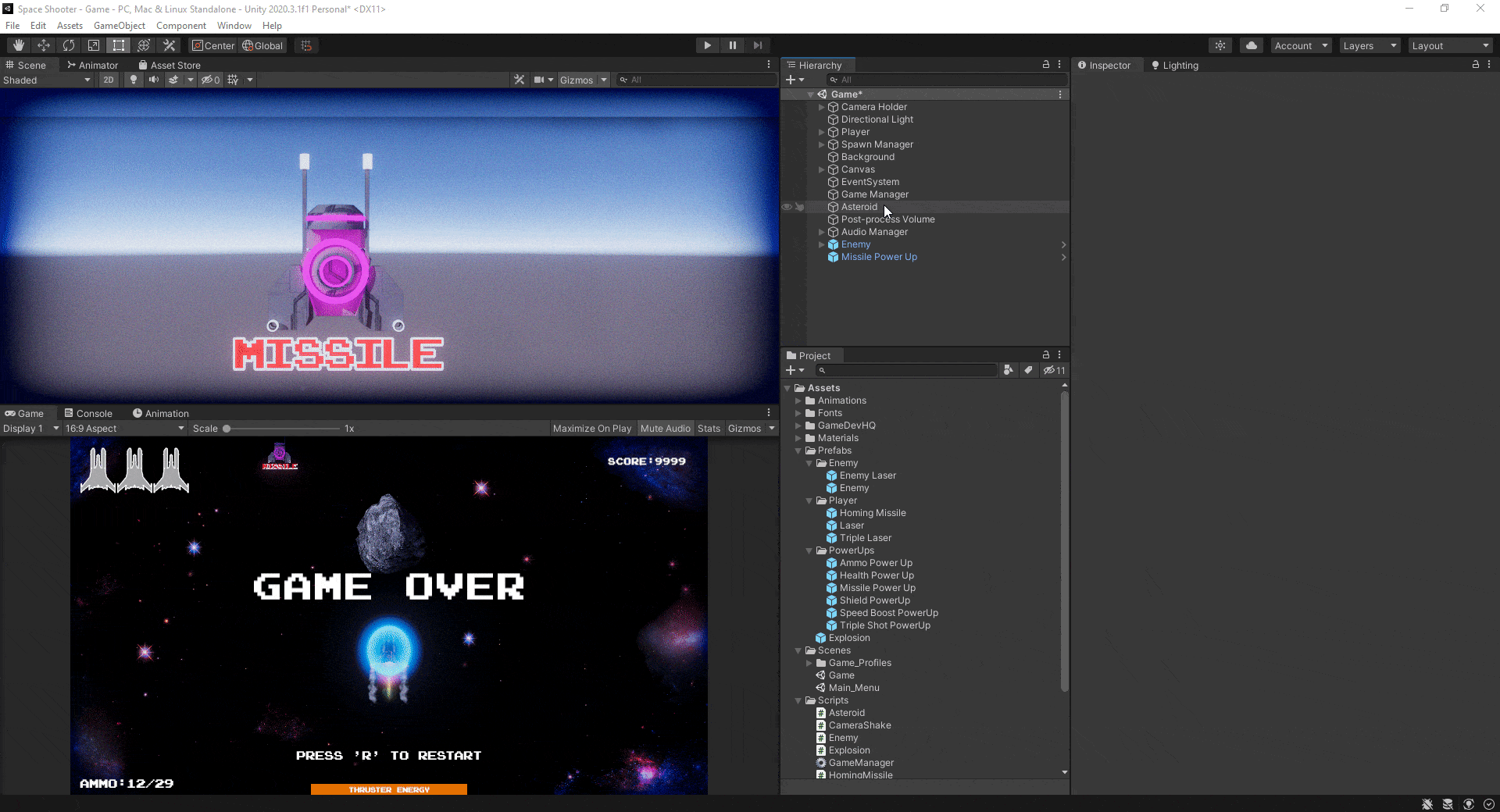Open custom editor tools
The height and width of the screenshot is (812, 1500).
[169, 45]
